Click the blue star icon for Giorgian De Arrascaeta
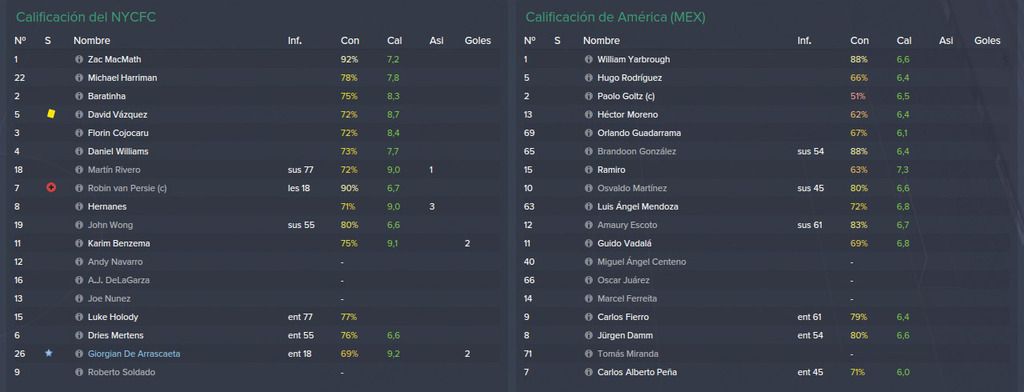This screenshot has height=392, width=1024. pos(48,353)
